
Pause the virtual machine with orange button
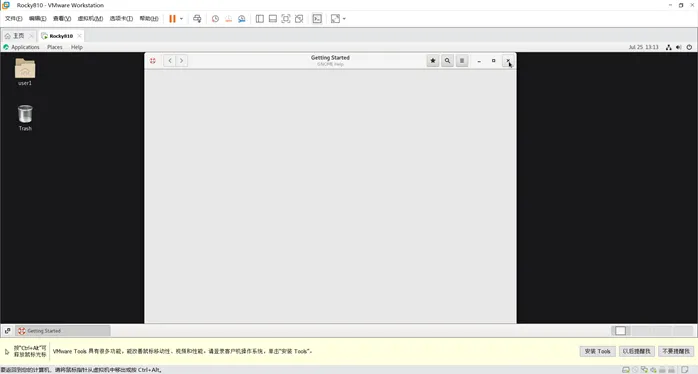[x=172, y=19]
